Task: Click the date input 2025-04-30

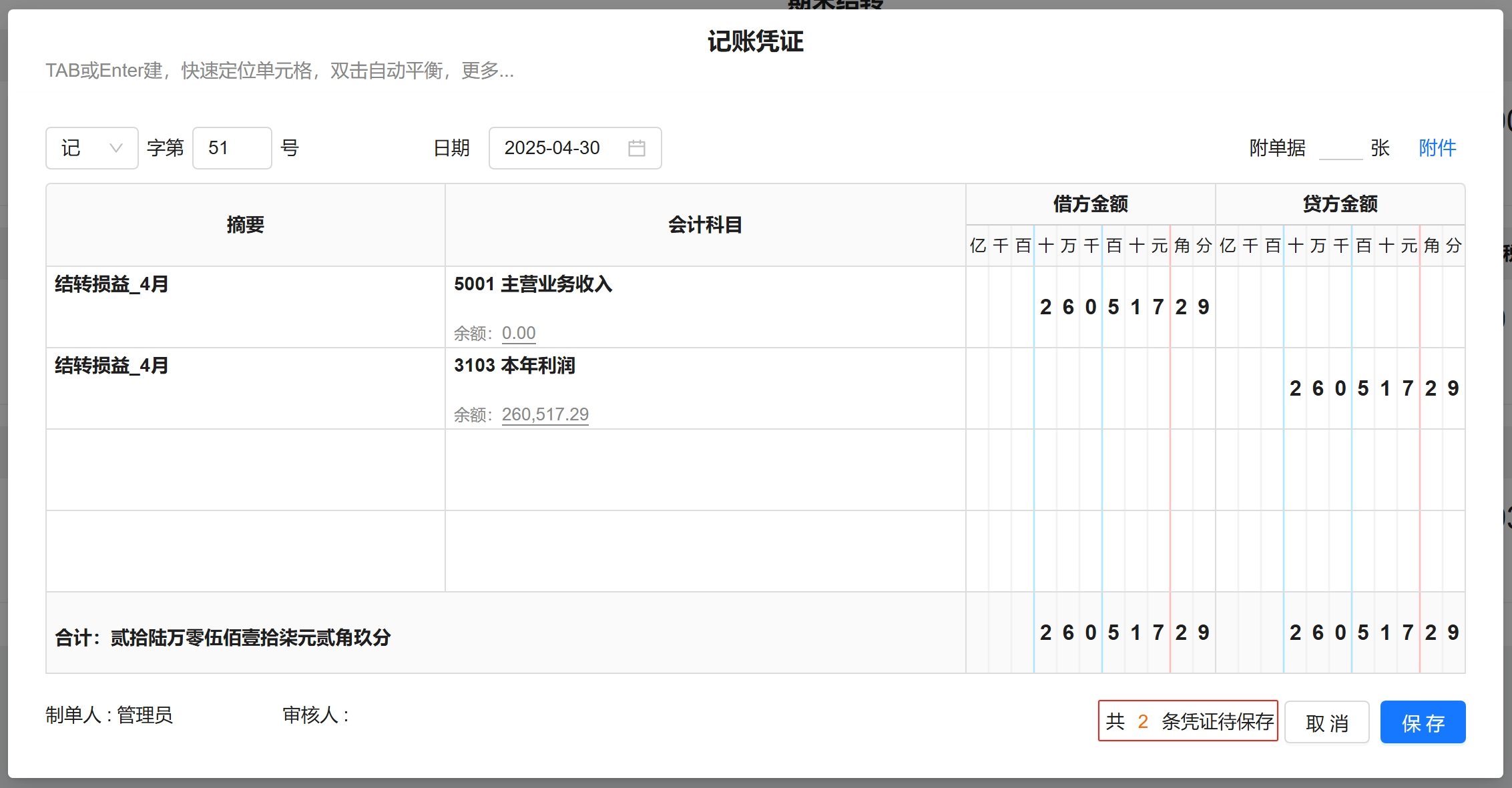Action: tap(553, 148)
